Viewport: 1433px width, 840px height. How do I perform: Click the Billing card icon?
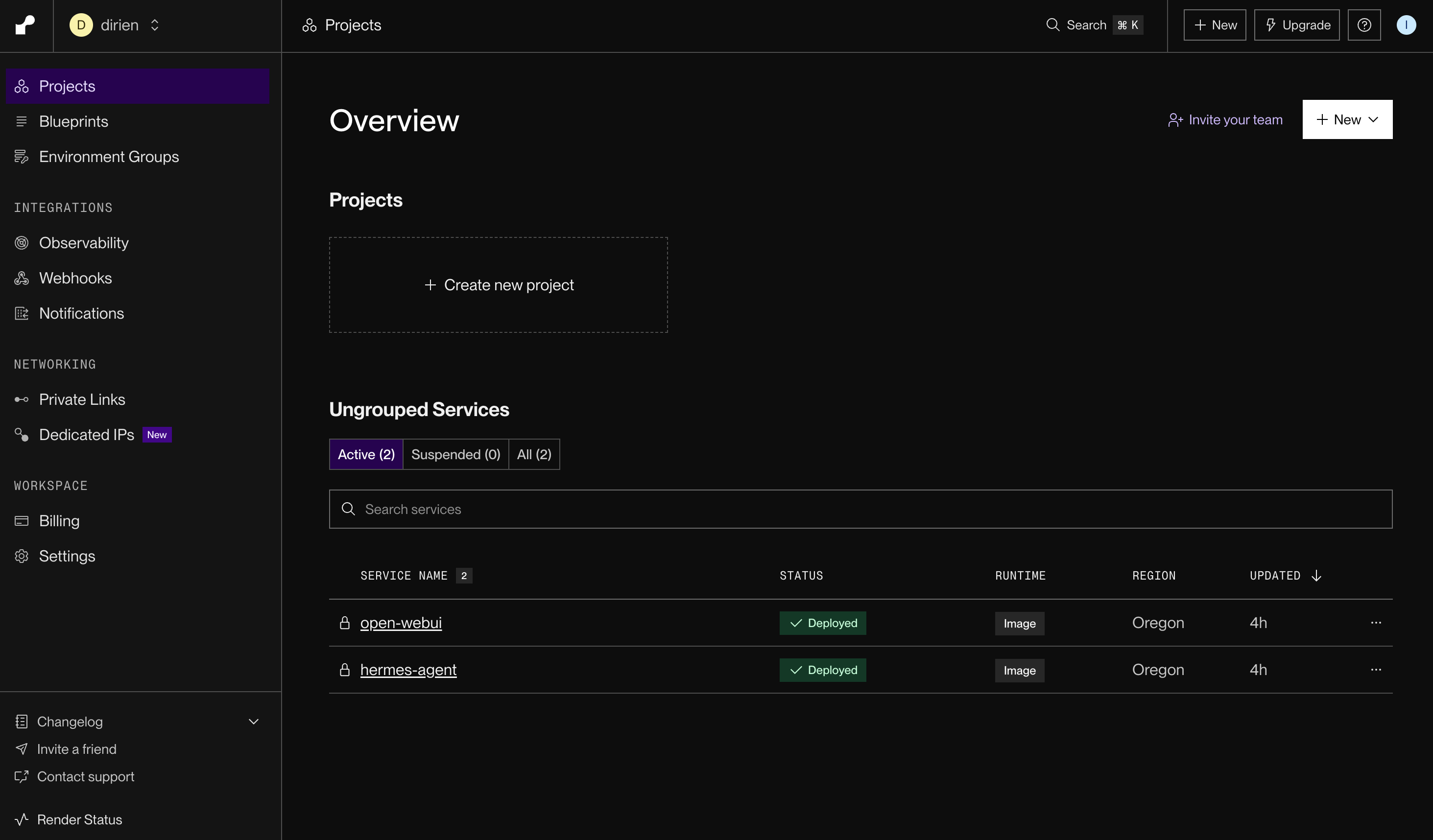click(x=21, y=521)
